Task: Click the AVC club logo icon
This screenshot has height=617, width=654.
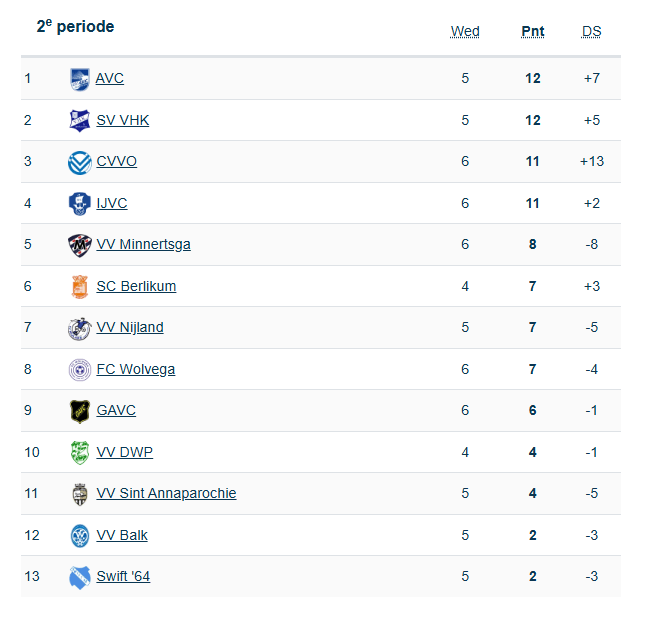Action: tap(79, 79)
